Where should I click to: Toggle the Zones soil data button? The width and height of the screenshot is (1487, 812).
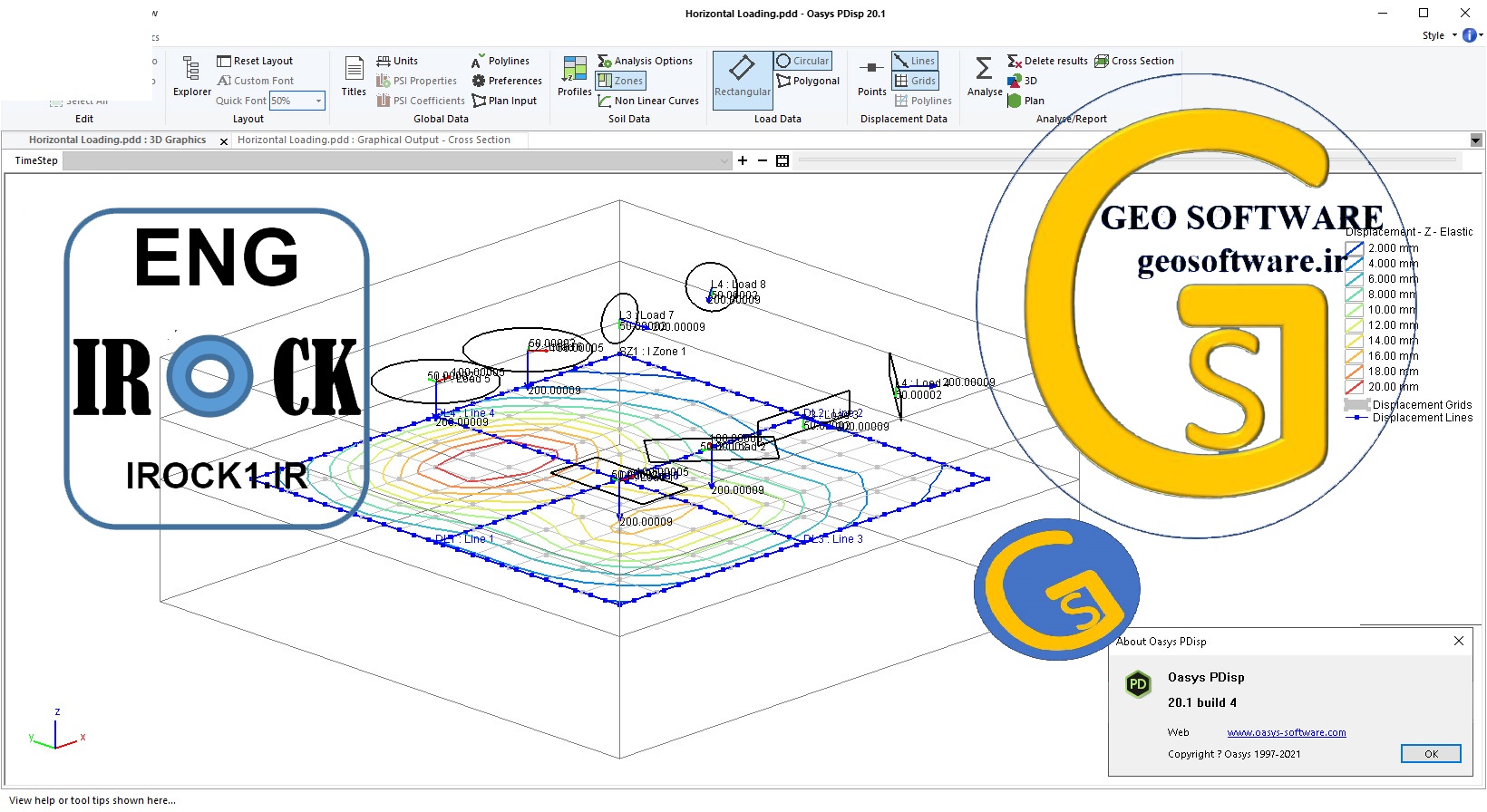click(x=620, y=81)
